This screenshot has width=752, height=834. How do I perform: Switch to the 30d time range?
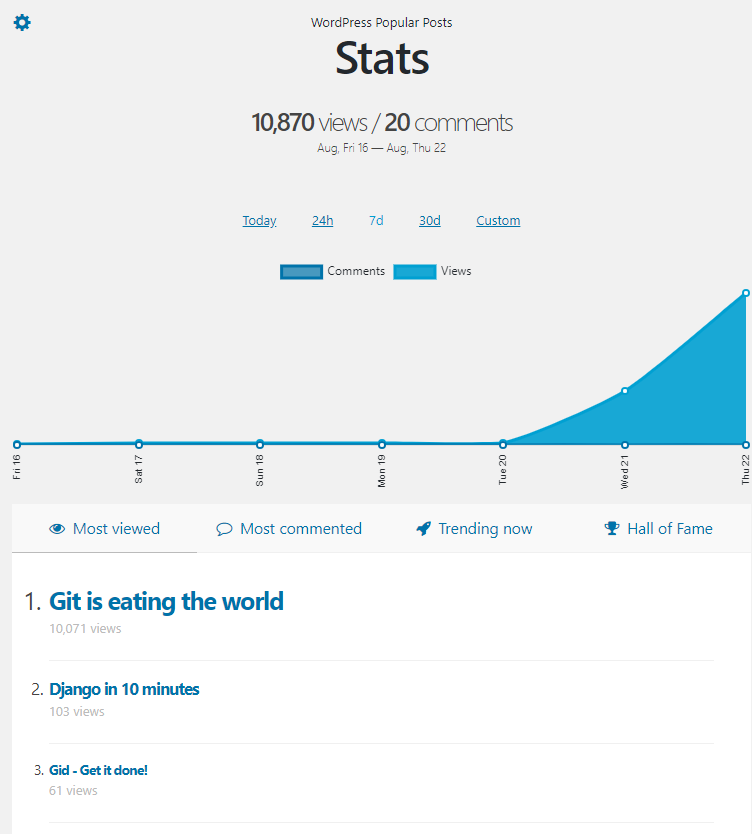coord(429,221)
